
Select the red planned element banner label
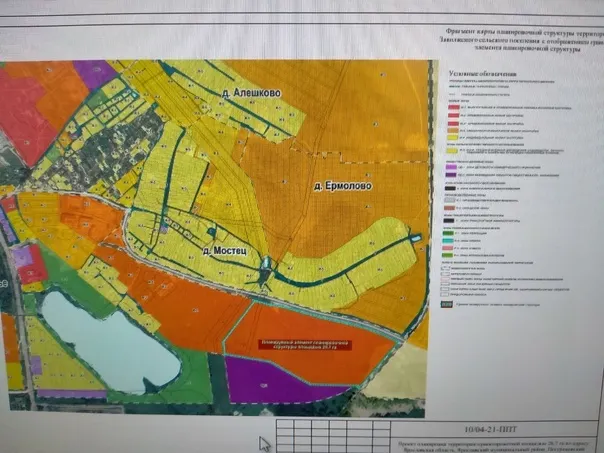[x=305, y=344]
